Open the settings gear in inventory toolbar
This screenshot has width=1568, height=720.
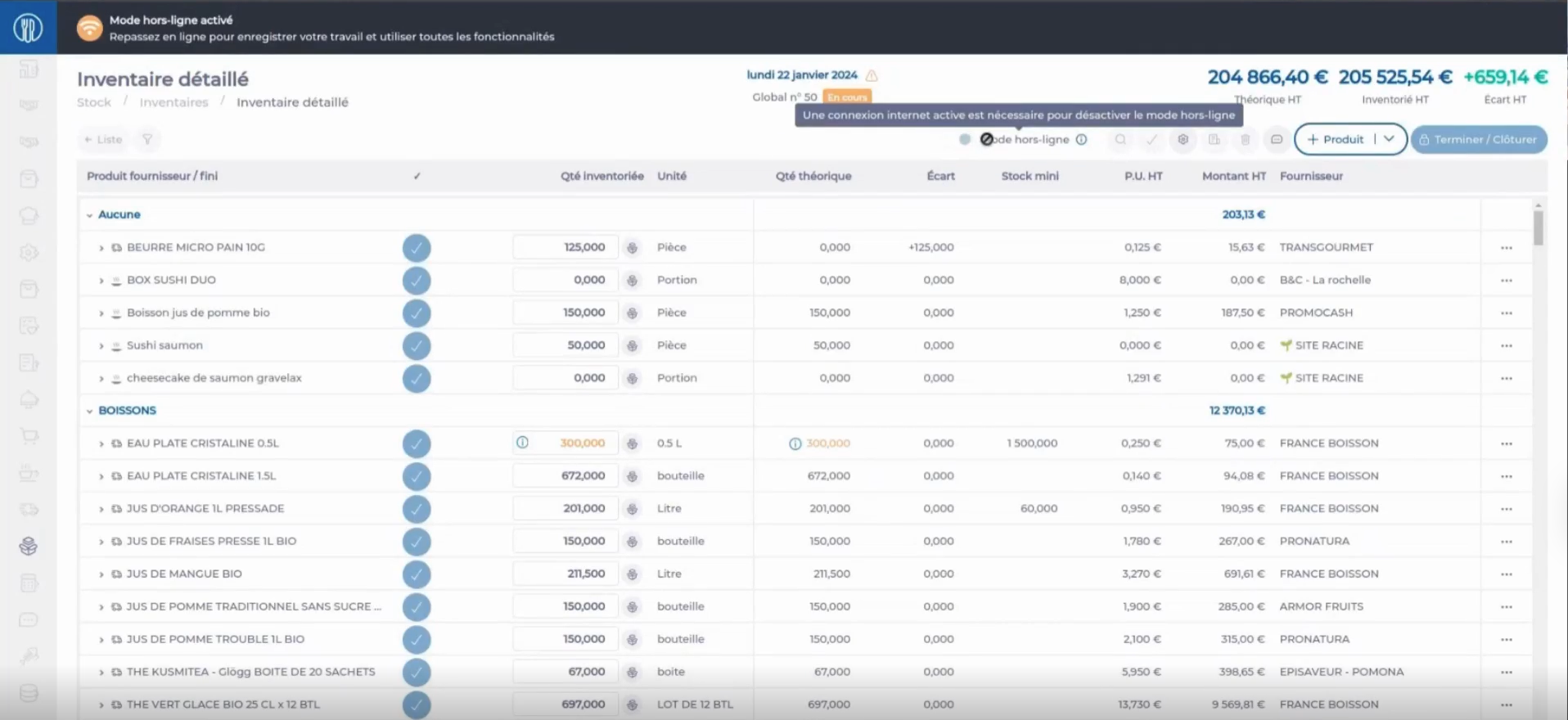[1183, 140]
